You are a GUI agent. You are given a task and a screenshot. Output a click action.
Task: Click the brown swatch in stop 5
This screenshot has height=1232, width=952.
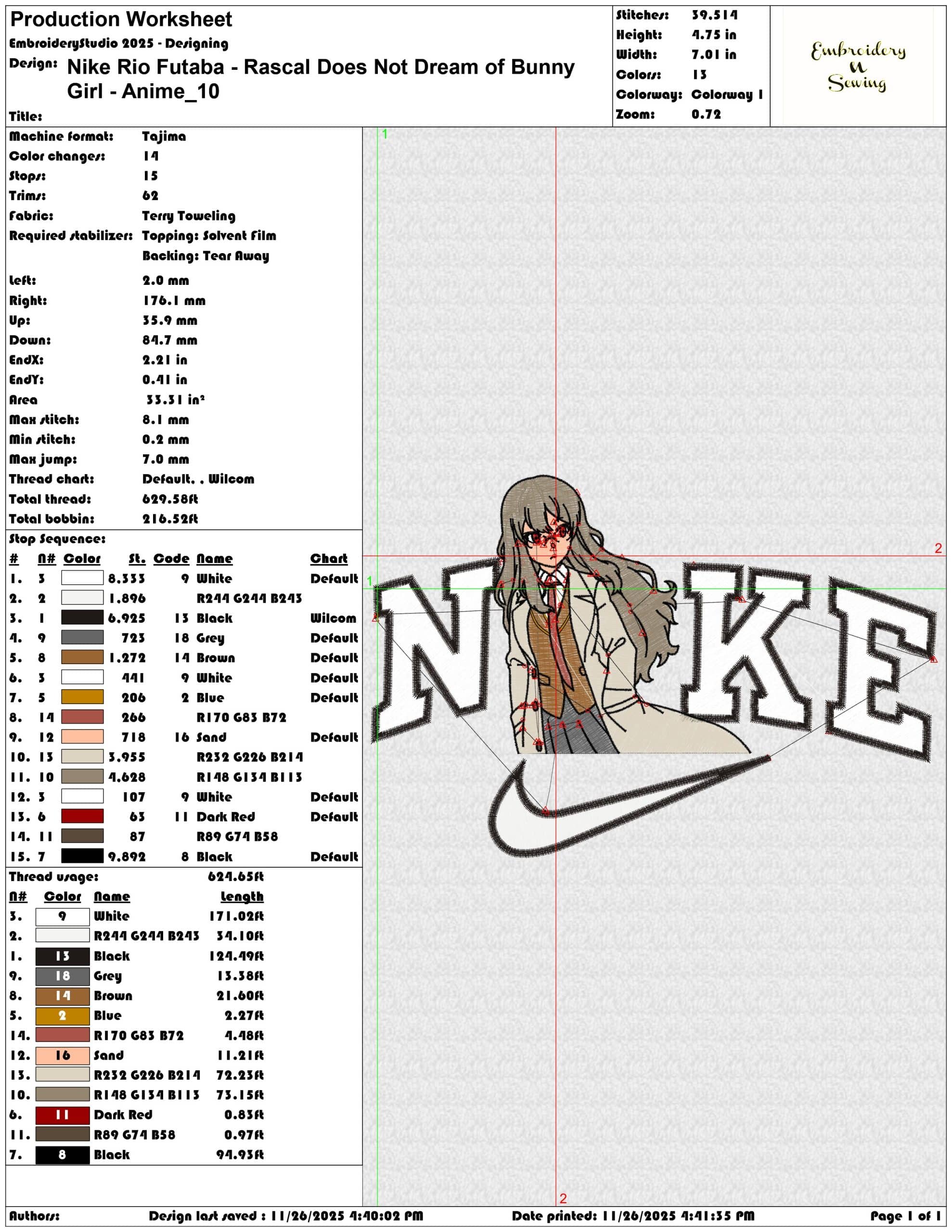(x=82, y=657)
